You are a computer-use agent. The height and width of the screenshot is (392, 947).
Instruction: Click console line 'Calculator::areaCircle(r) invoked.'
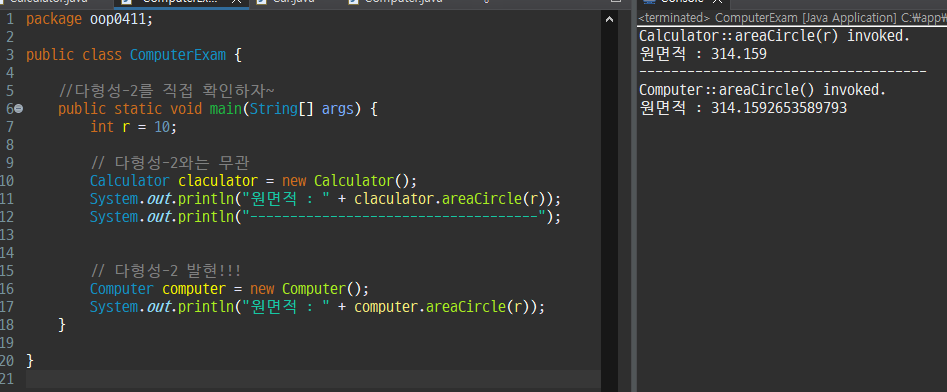click(x=774, y=36)
